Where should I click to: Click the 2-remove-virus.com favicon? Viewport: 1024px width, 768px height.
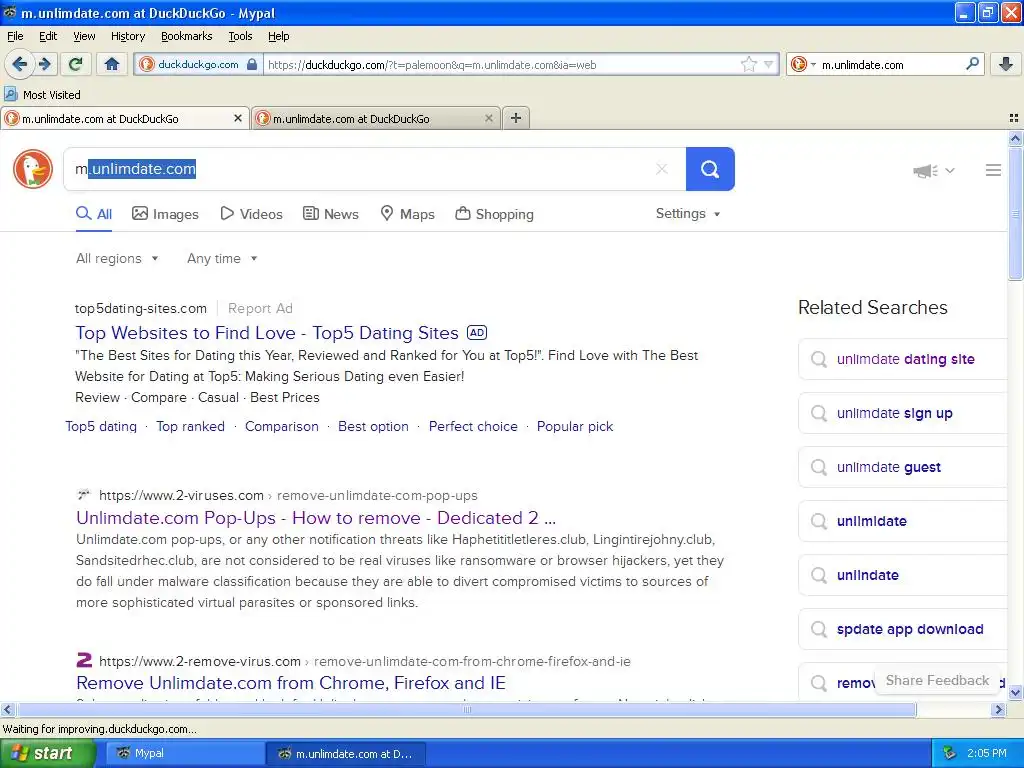(x=84, y=660)
